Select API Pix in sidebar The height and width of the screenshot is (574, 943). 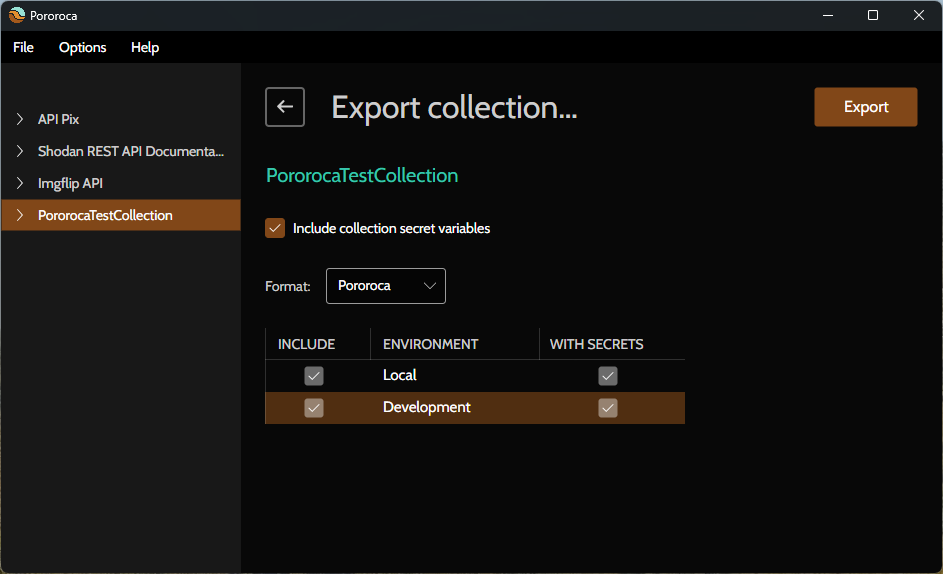[121, 119]
